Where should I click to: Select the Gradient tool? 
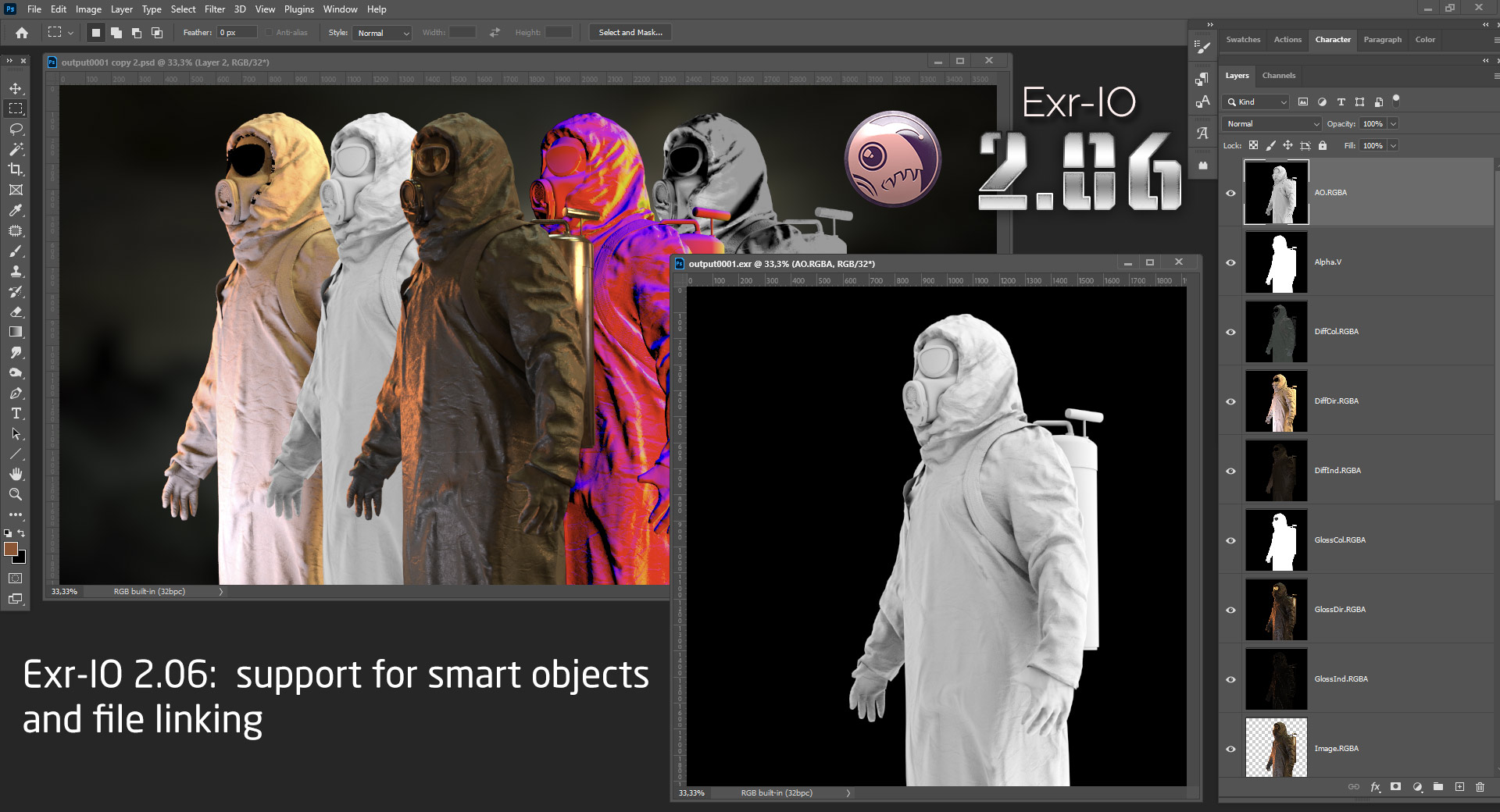pyautogui.click(x=16, y=332)
